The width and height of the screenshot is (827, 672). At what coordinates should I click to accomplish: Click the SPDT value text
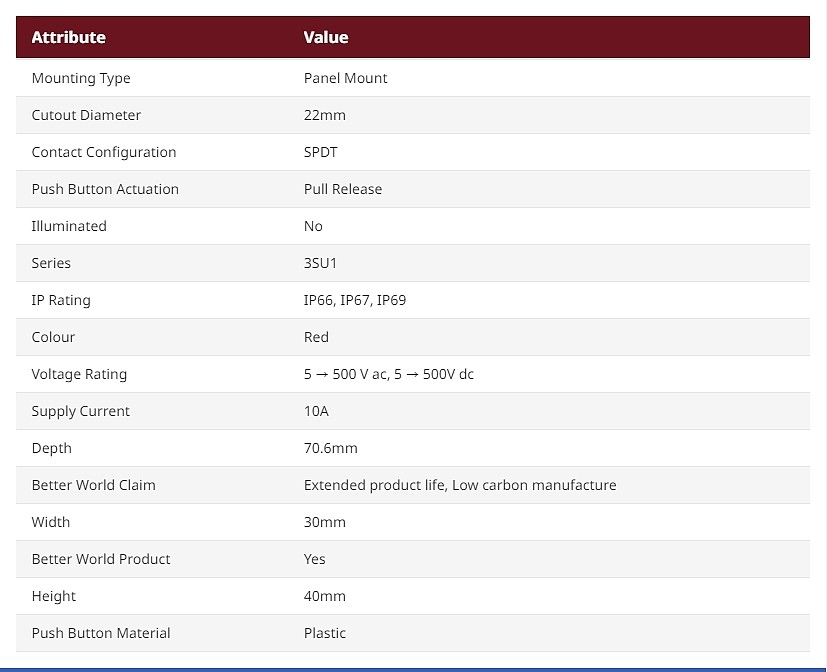click(x=322, y=152)
